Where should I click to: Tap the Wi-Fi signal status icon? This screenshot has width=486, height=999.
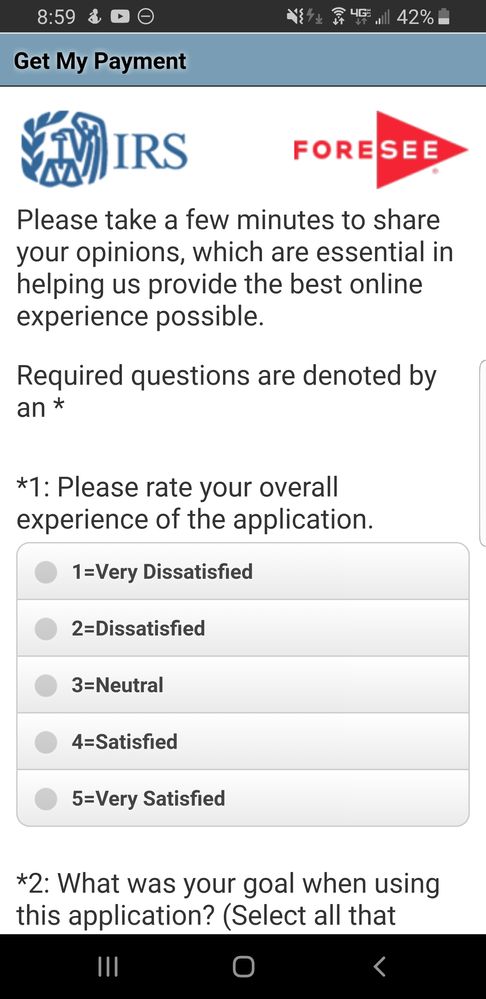337,17
